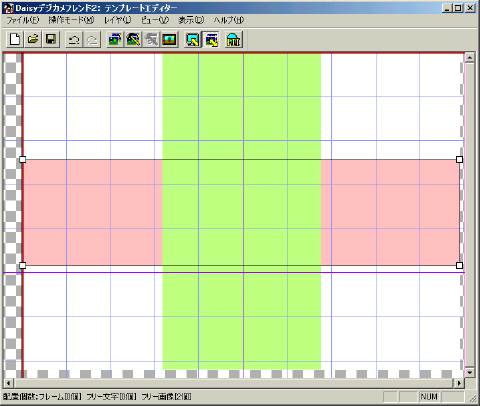Image resolution: width=480 pixels, height=406 pixels.
Task: Click the stacked pictures icon after redo
Action: (115, 40)
